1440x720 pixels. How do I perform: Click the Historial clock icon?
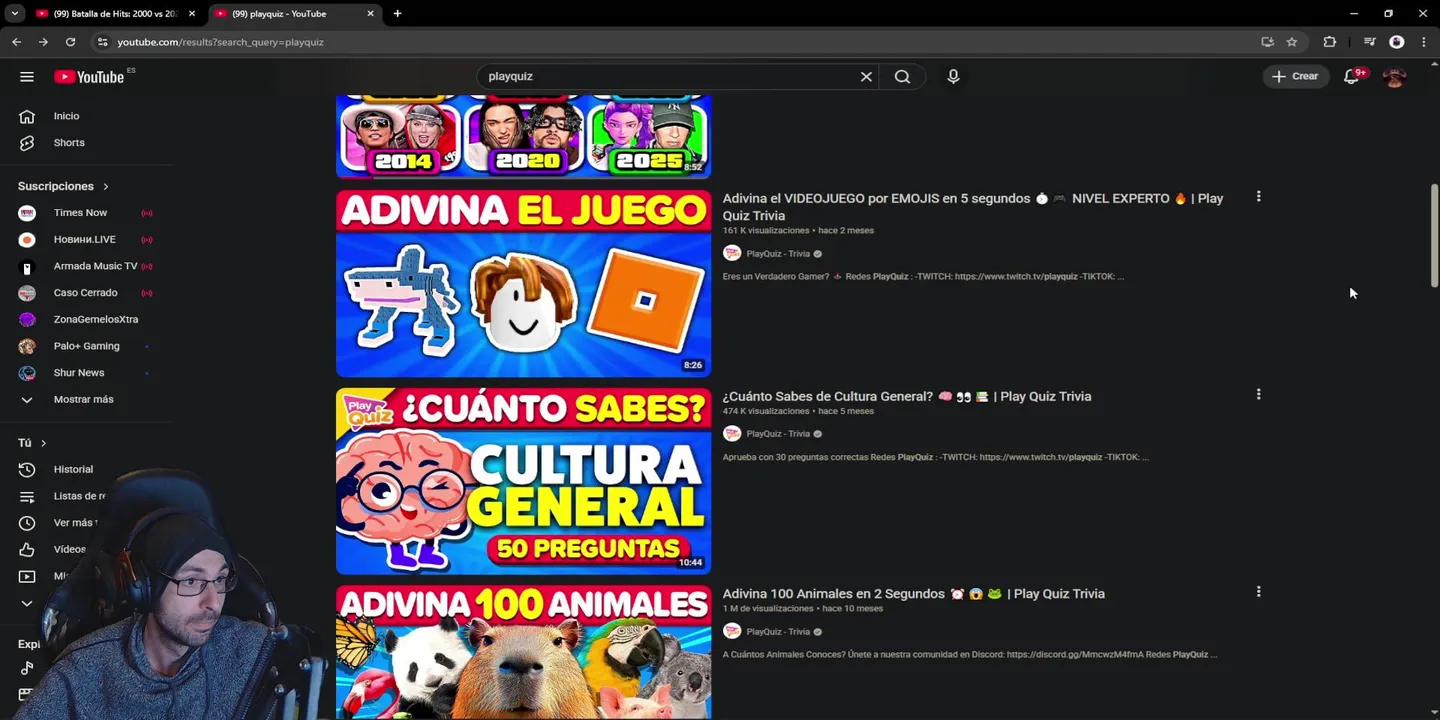27,470
